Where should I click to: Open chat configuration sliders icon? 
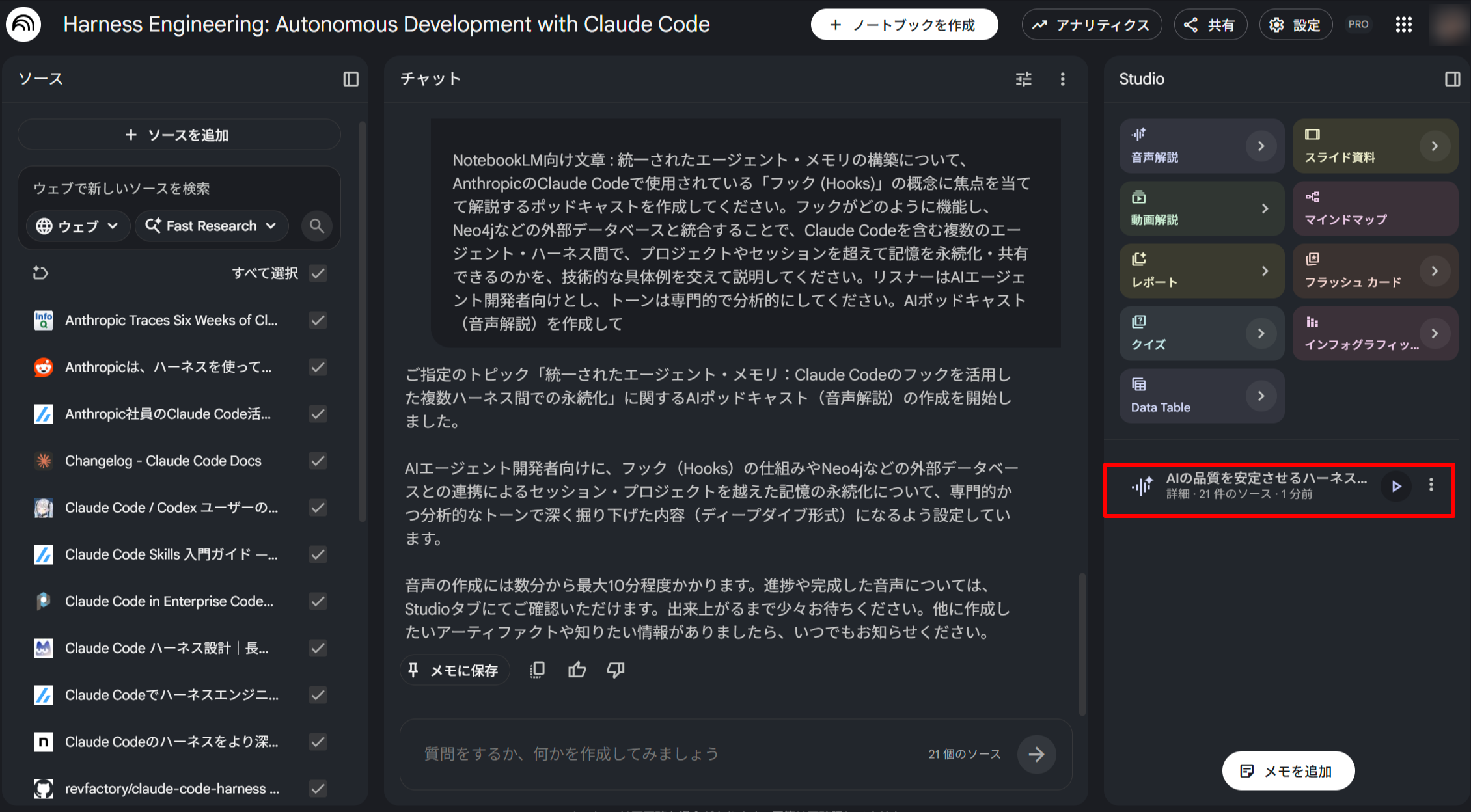pos(1024,79)
